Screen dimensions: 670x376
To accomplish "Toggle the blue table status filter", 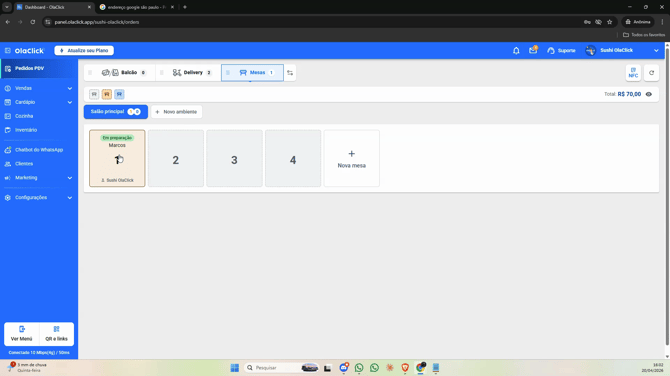I will (119, 94).
